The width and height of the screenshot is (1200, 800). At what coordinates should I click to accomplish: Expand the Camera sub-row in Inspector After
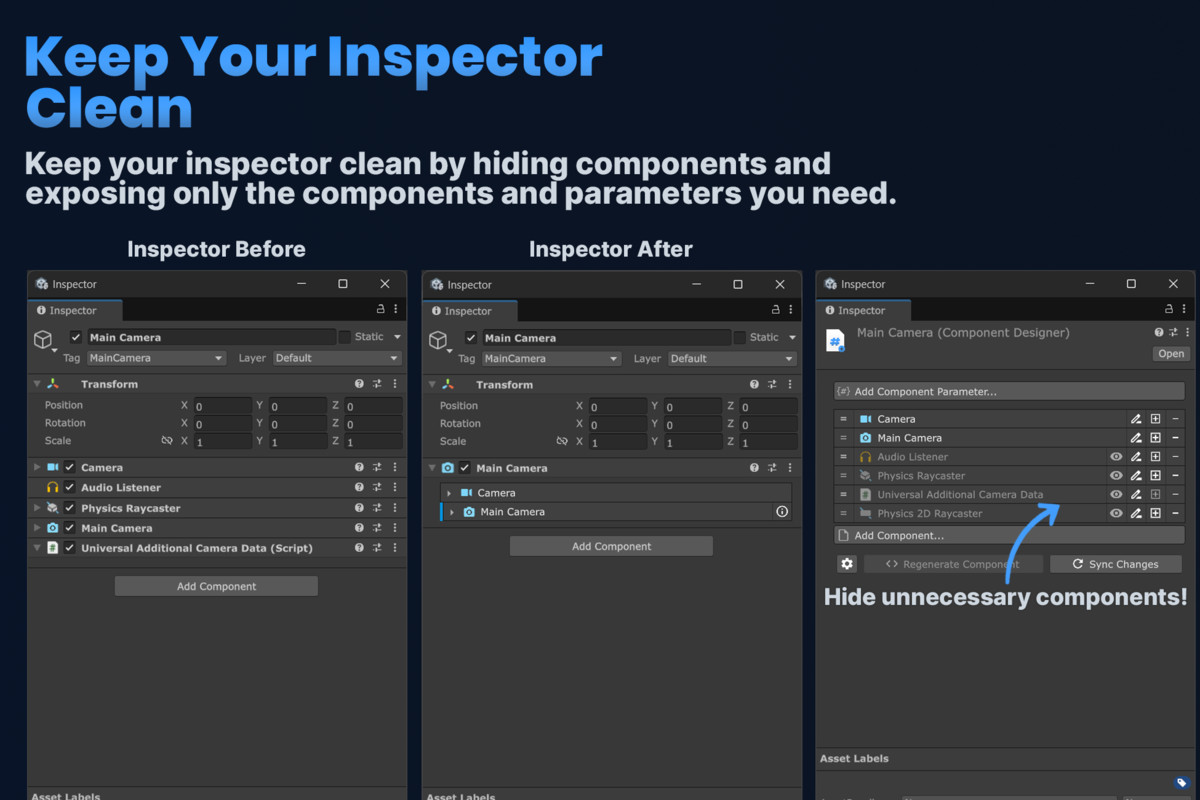(x=449, y=493)
